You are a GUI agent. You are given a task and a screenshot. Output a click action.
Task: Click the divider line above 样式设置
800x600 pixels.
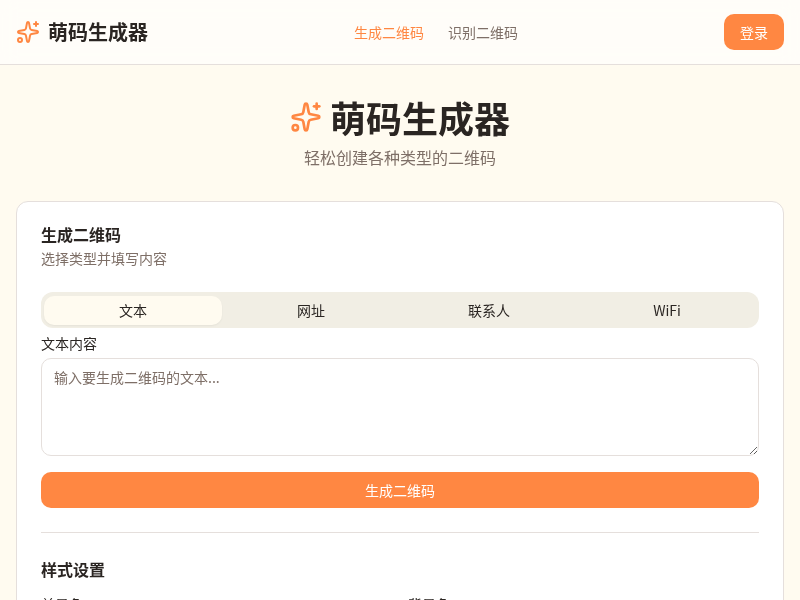tap(400, 532)
